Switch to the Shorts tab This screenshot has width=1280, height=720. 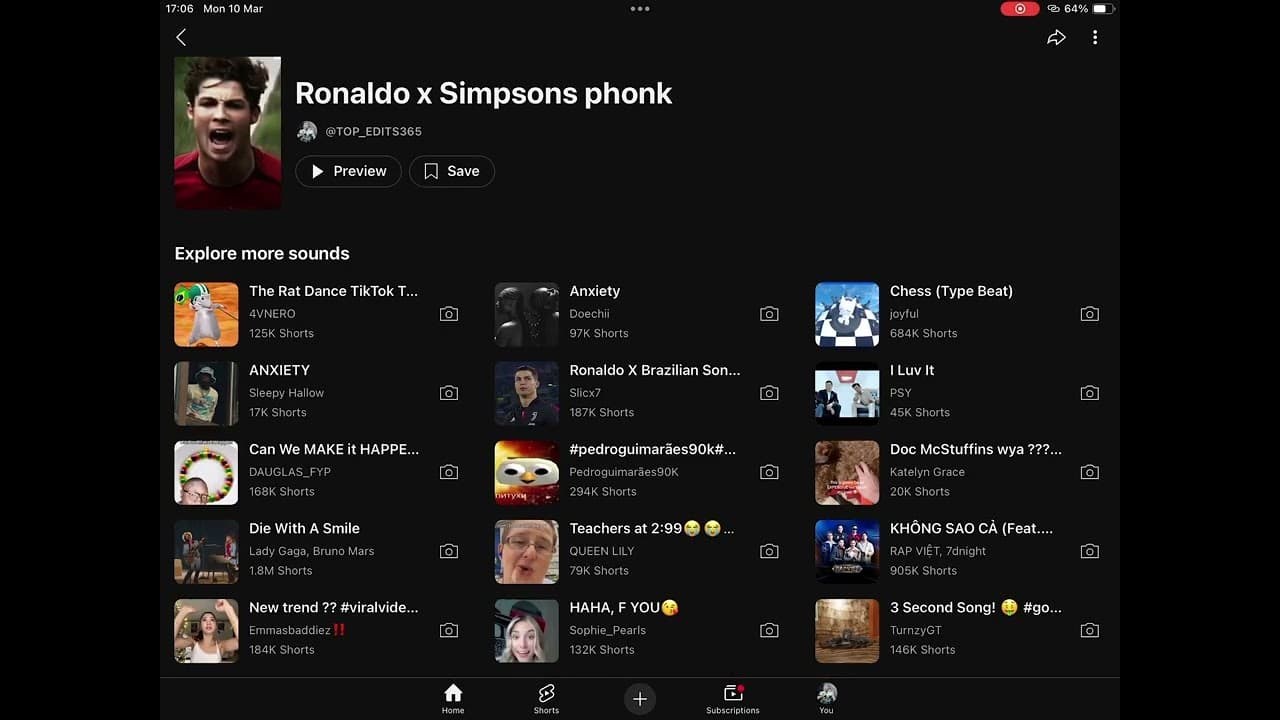tap(546, 698)
